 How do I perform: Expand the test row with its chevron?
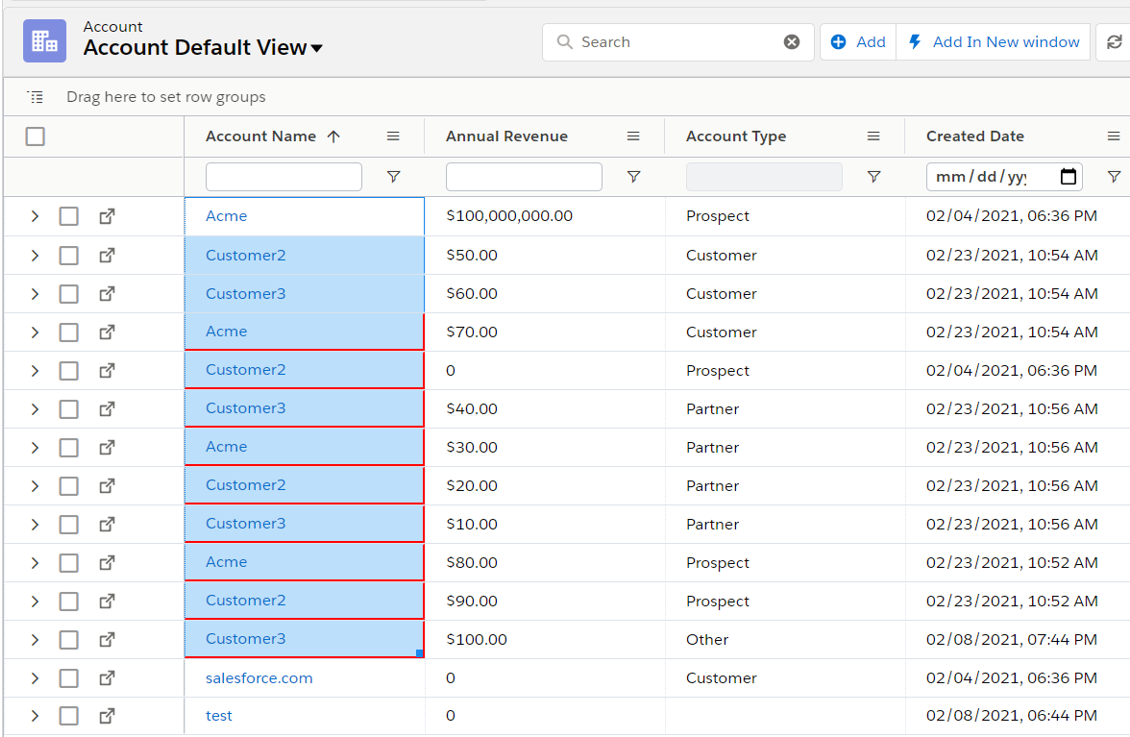[x=35, y=716]
